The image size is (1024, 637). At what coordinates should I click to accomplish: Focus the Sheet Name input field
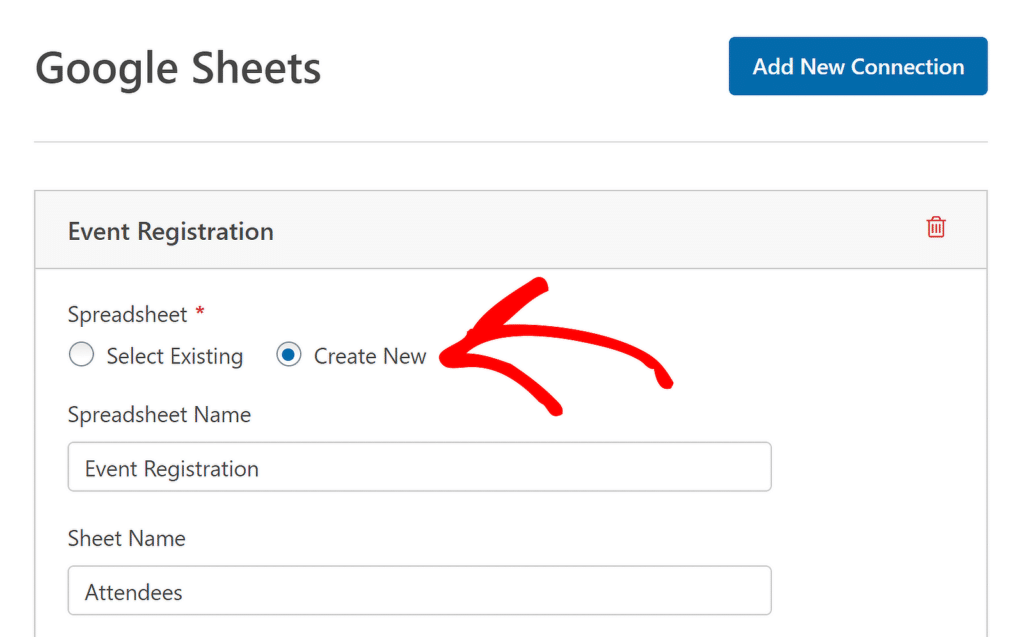tap(419, 591)
